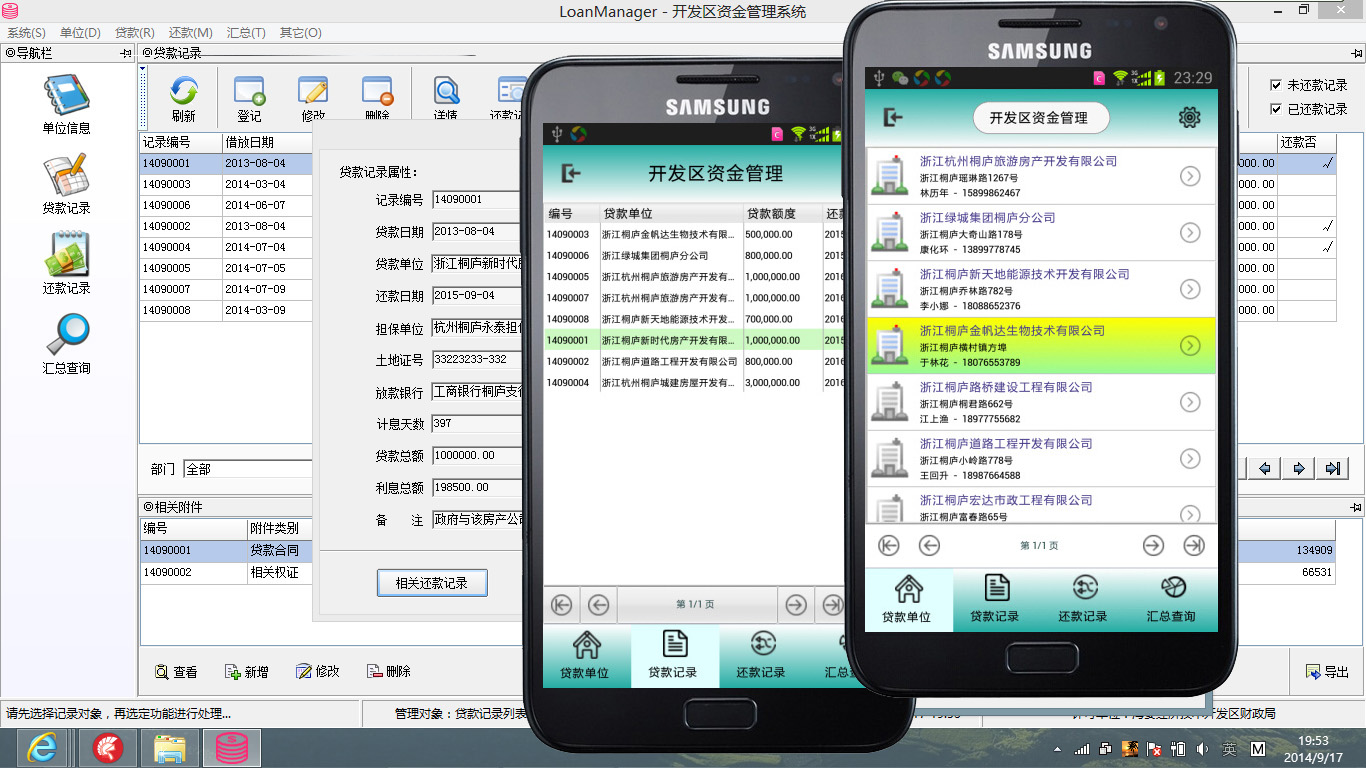Open the 系统(S) menu
1366x768 pixels.
point(26,33)
